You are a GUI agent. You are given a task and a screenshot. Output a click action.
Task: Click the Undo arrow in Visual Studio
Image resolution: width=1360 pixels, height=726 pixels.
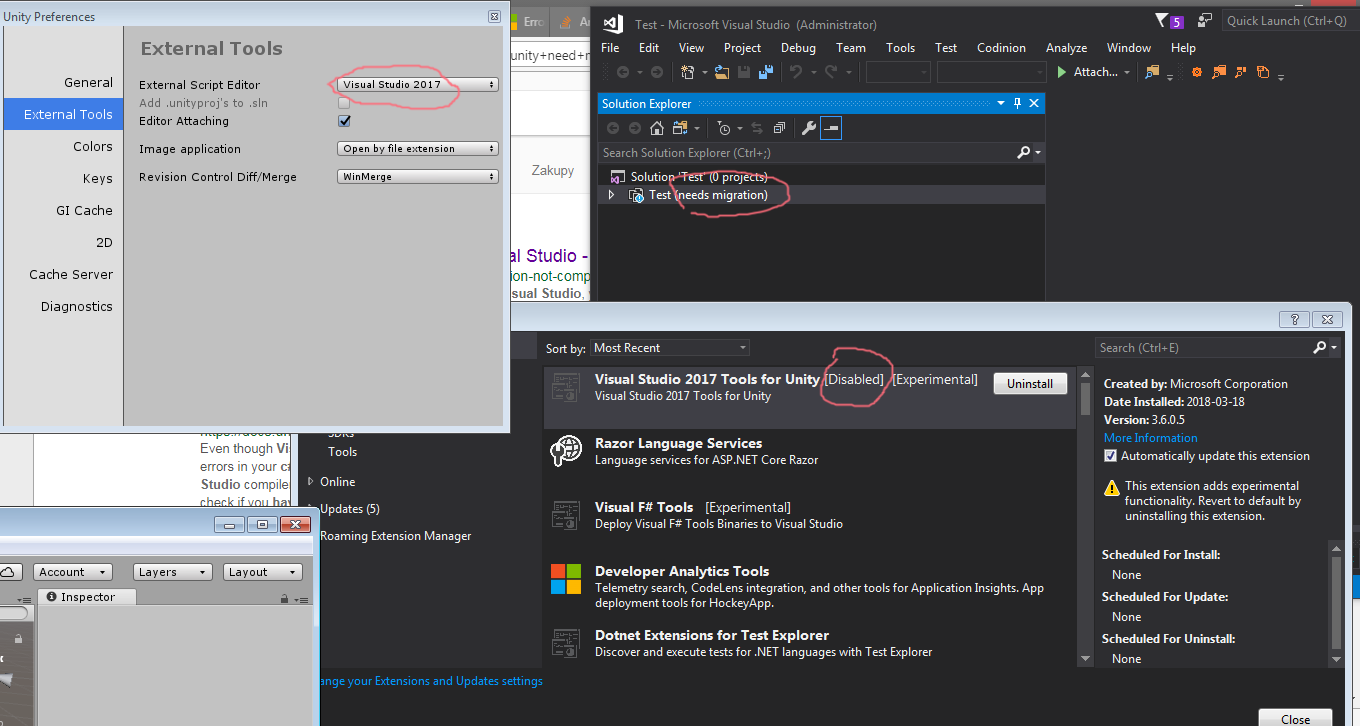(x=796, y=72)
